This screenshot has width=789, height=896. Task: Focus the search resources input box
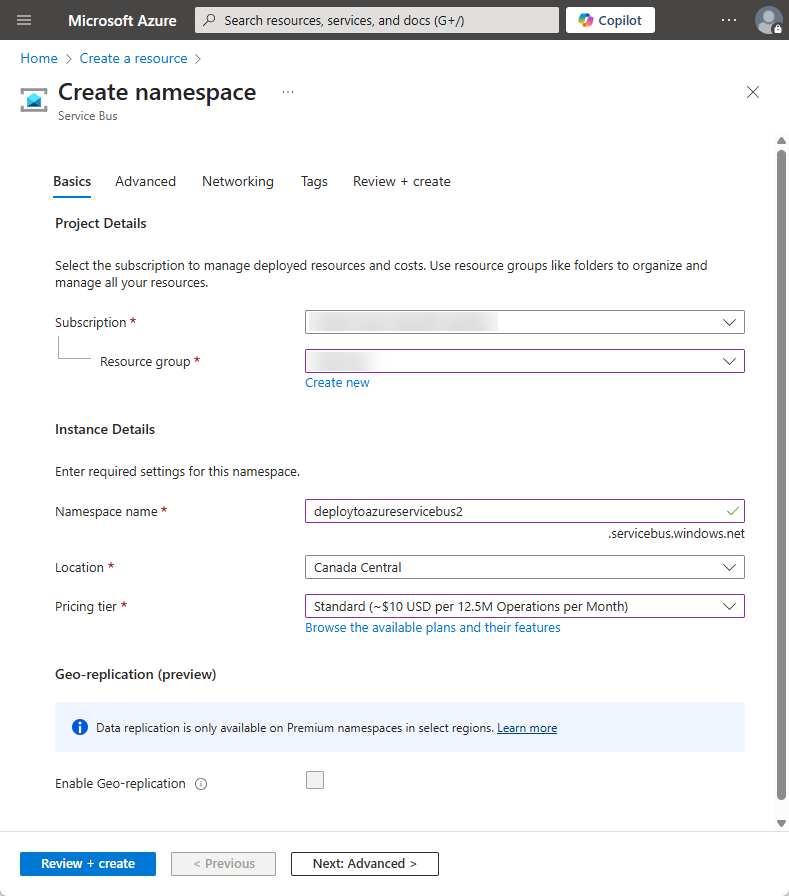[377, 20]
